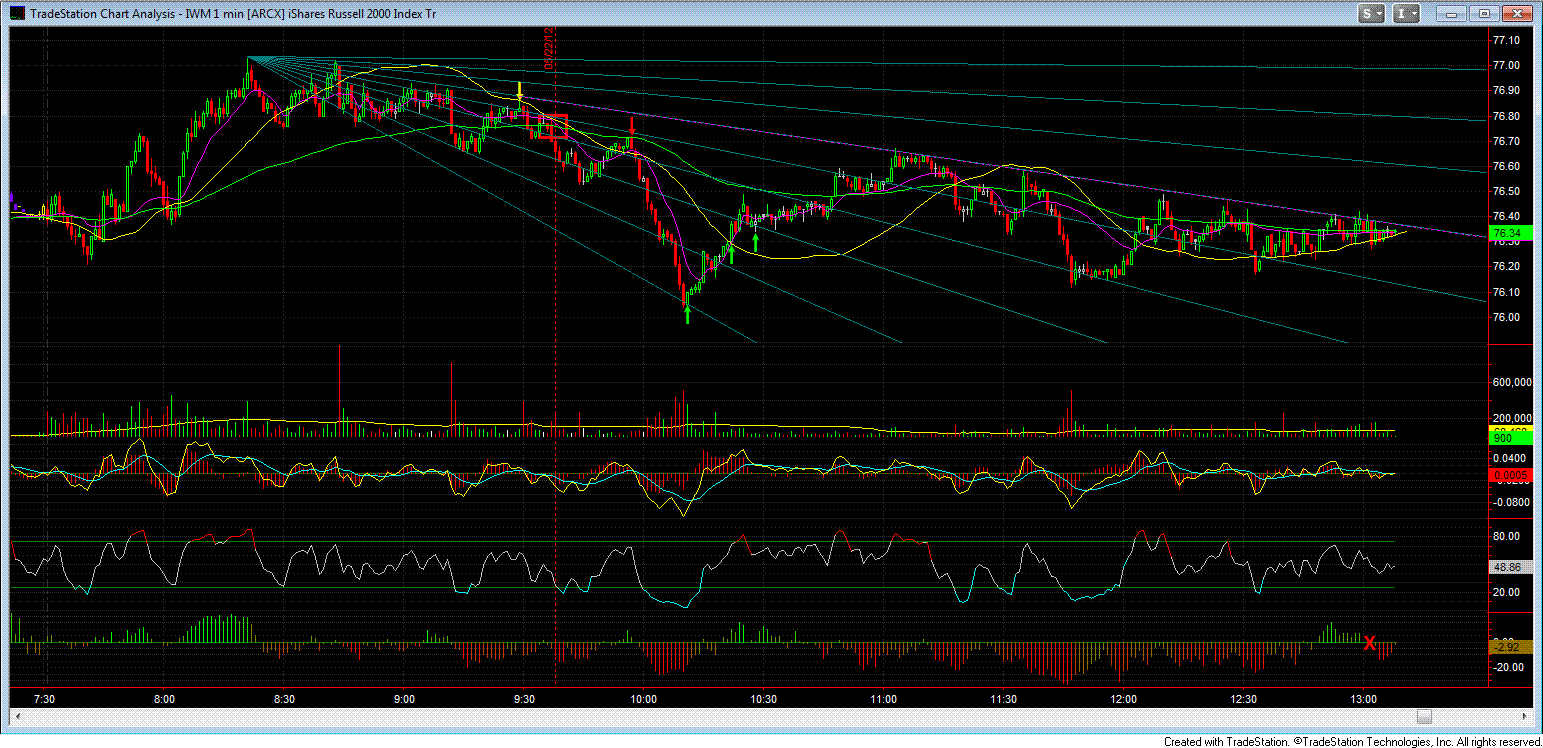Close the Chart Analysis window
Screen dimensions: 1543x748
[1518, 14]
